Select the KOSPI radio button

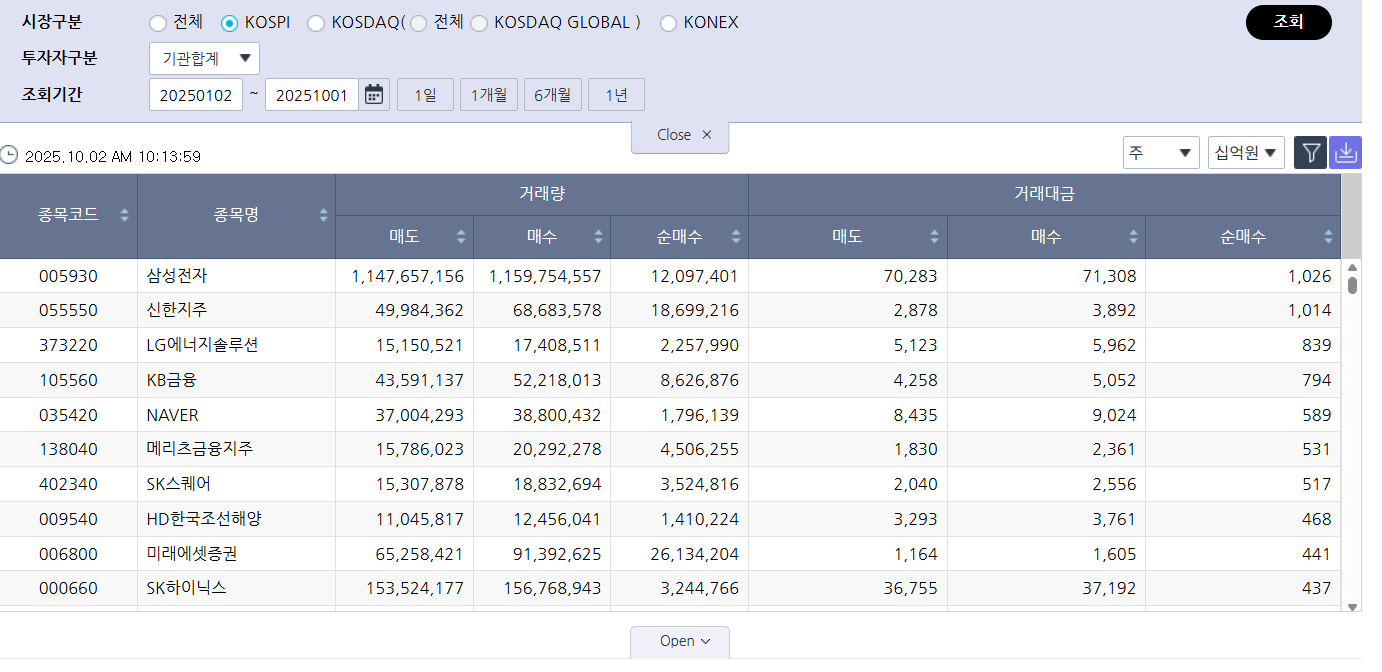tap(230, 23)
